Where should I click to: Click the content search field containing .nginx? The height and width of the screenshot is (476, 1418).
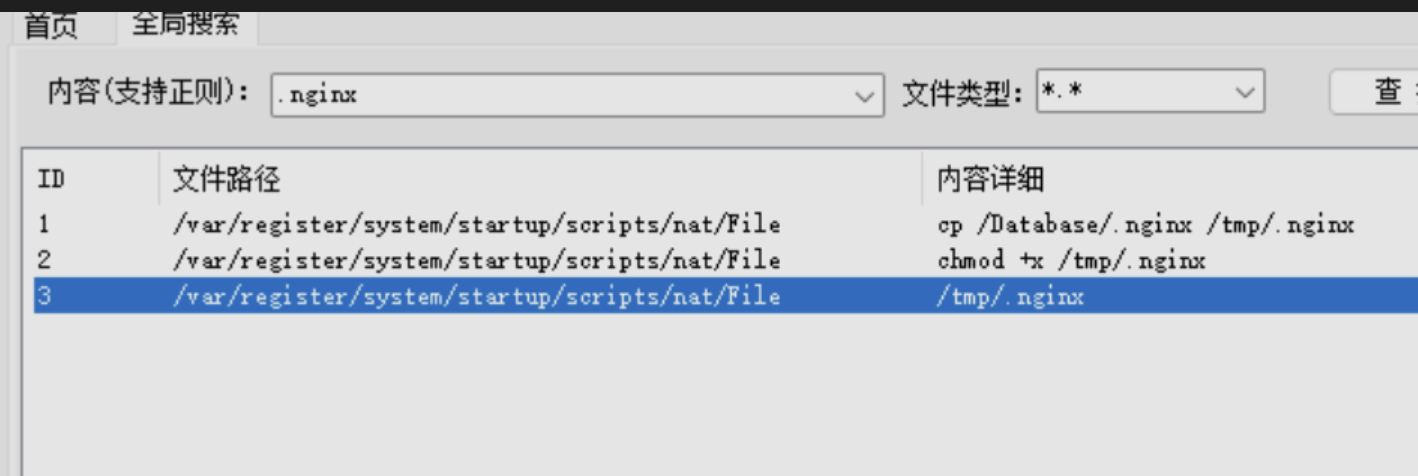(x=560, y=95)
